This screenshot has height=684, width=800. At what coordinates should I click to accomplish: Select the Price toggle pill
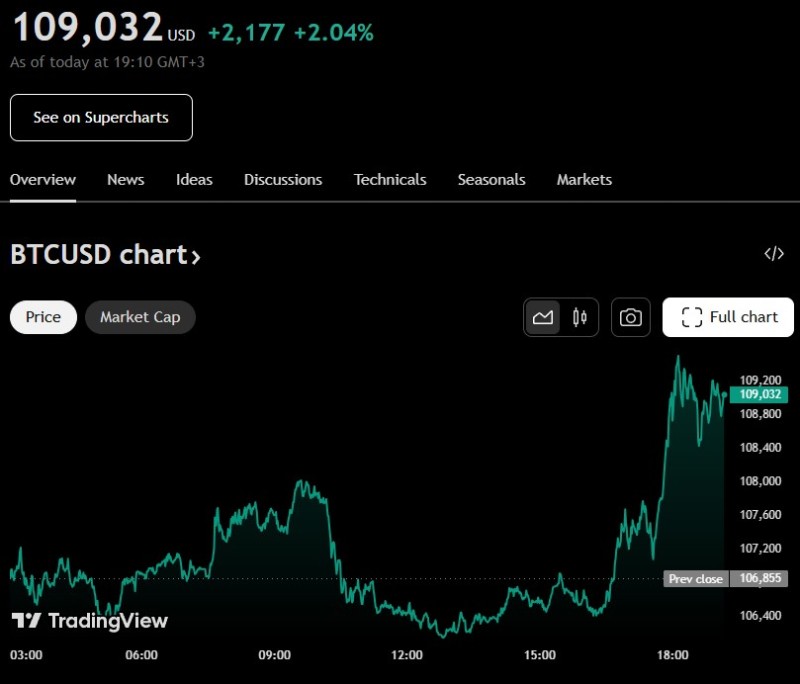tap(43, 317)
